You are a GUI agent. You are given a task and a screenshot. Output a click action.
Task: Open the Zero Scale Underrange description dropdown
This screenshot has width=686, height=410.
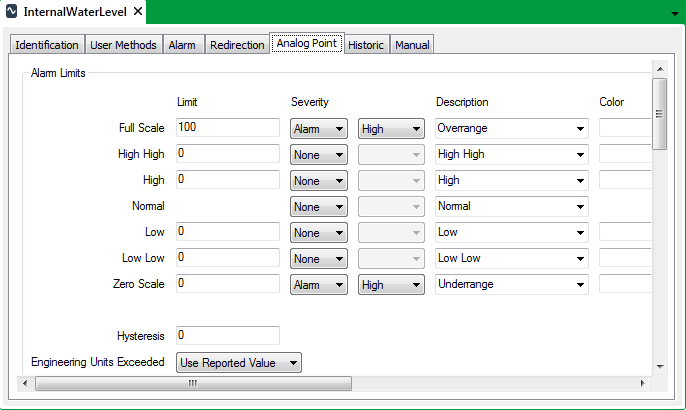click(511, 284)
